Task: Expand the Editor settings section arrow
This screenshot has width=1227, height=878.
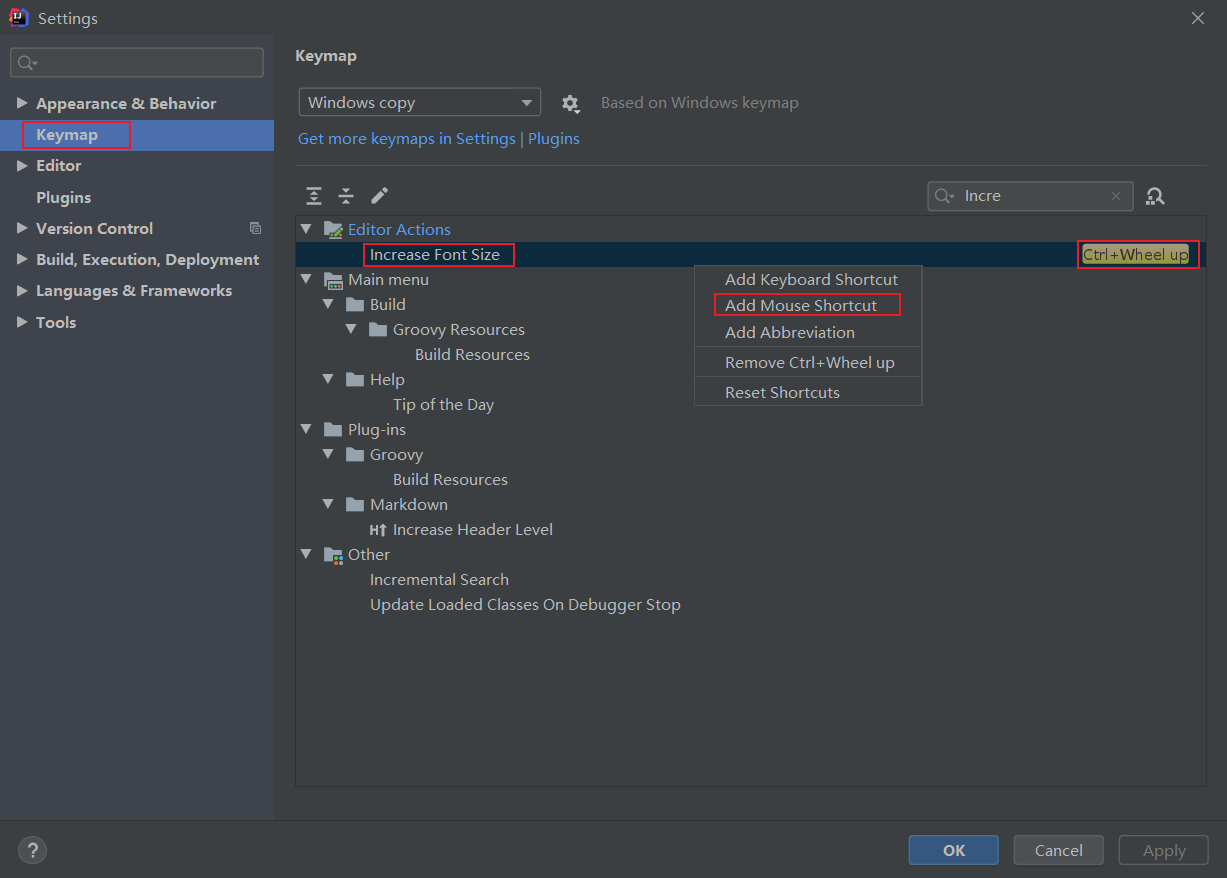Action: [x=22, y=165]
